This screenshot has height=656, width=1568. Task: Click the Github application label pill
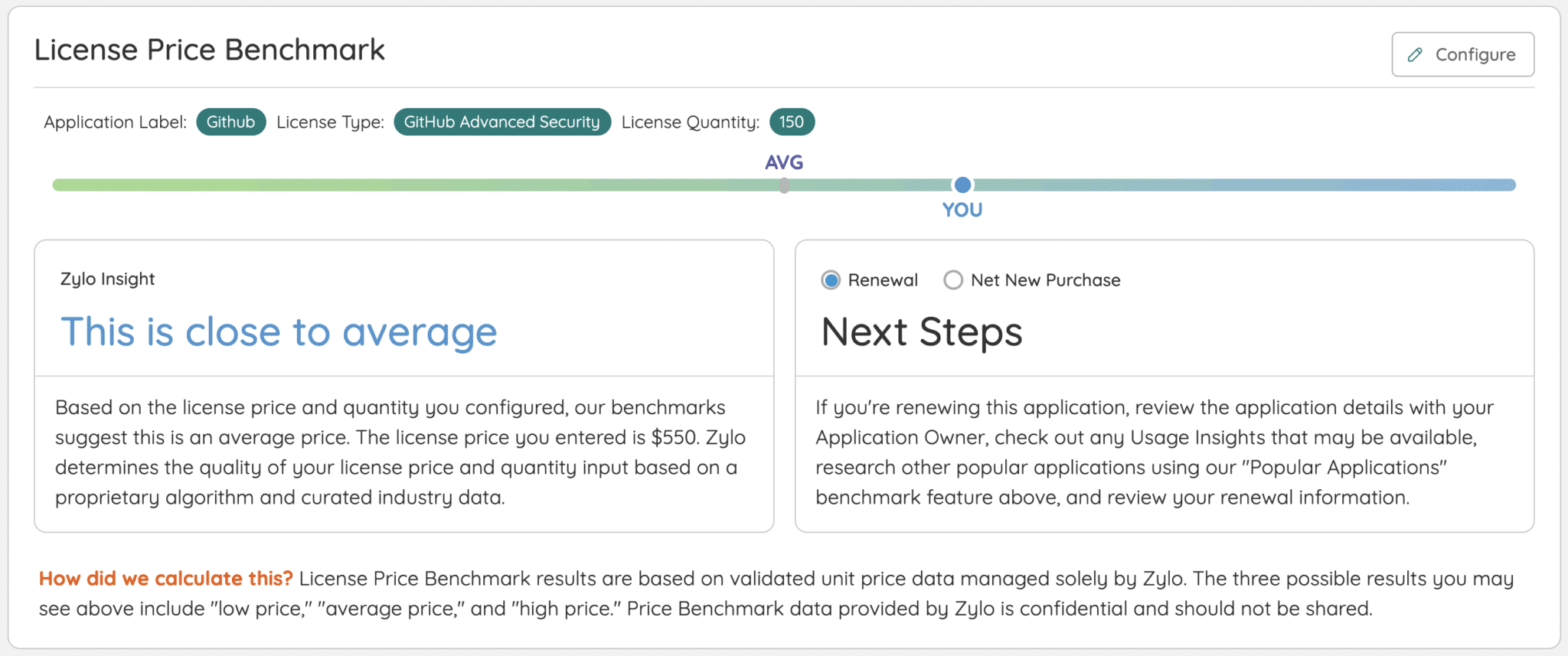tap(230, 121)
